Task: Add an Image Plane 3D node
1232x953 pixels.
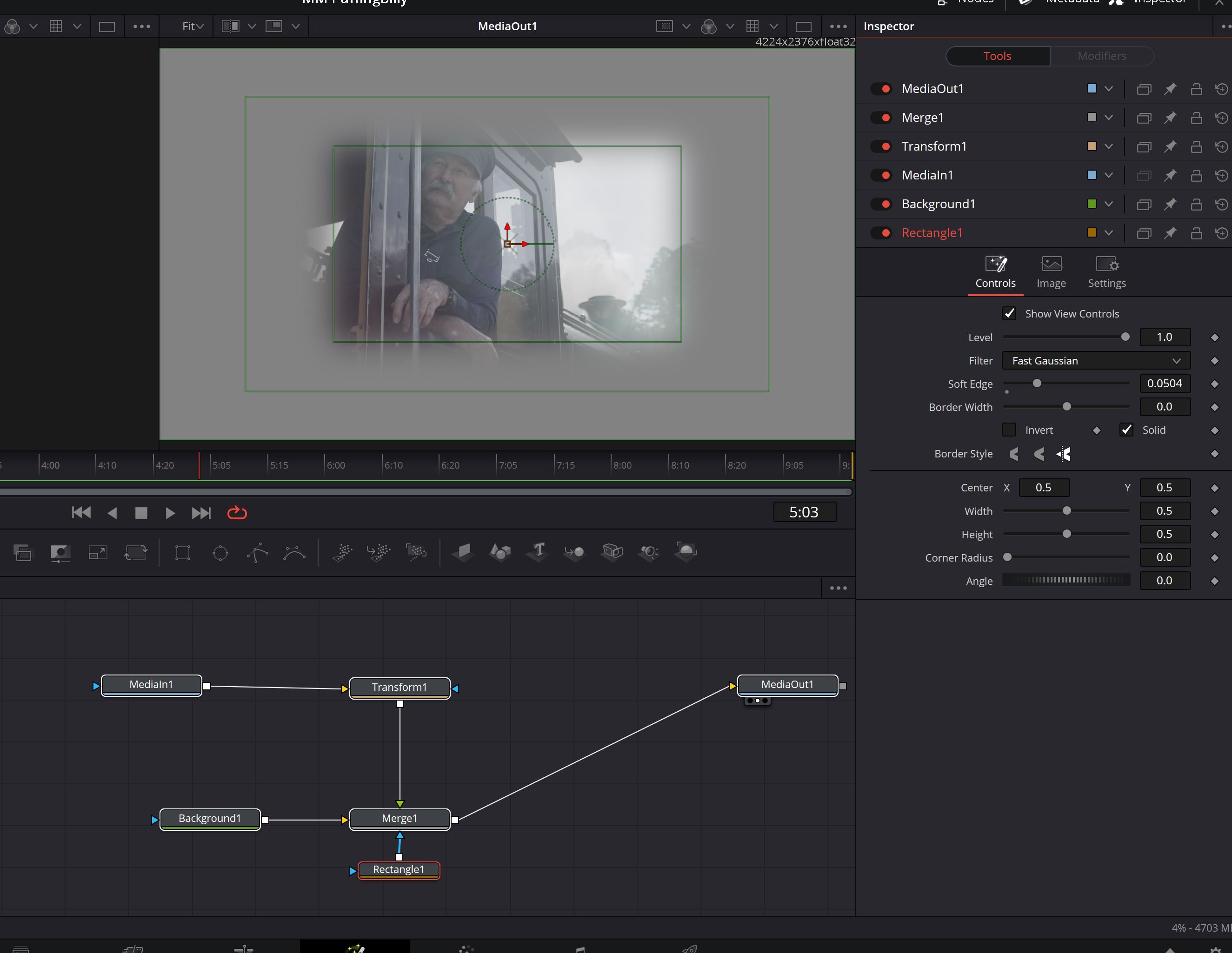Action: 463,552
